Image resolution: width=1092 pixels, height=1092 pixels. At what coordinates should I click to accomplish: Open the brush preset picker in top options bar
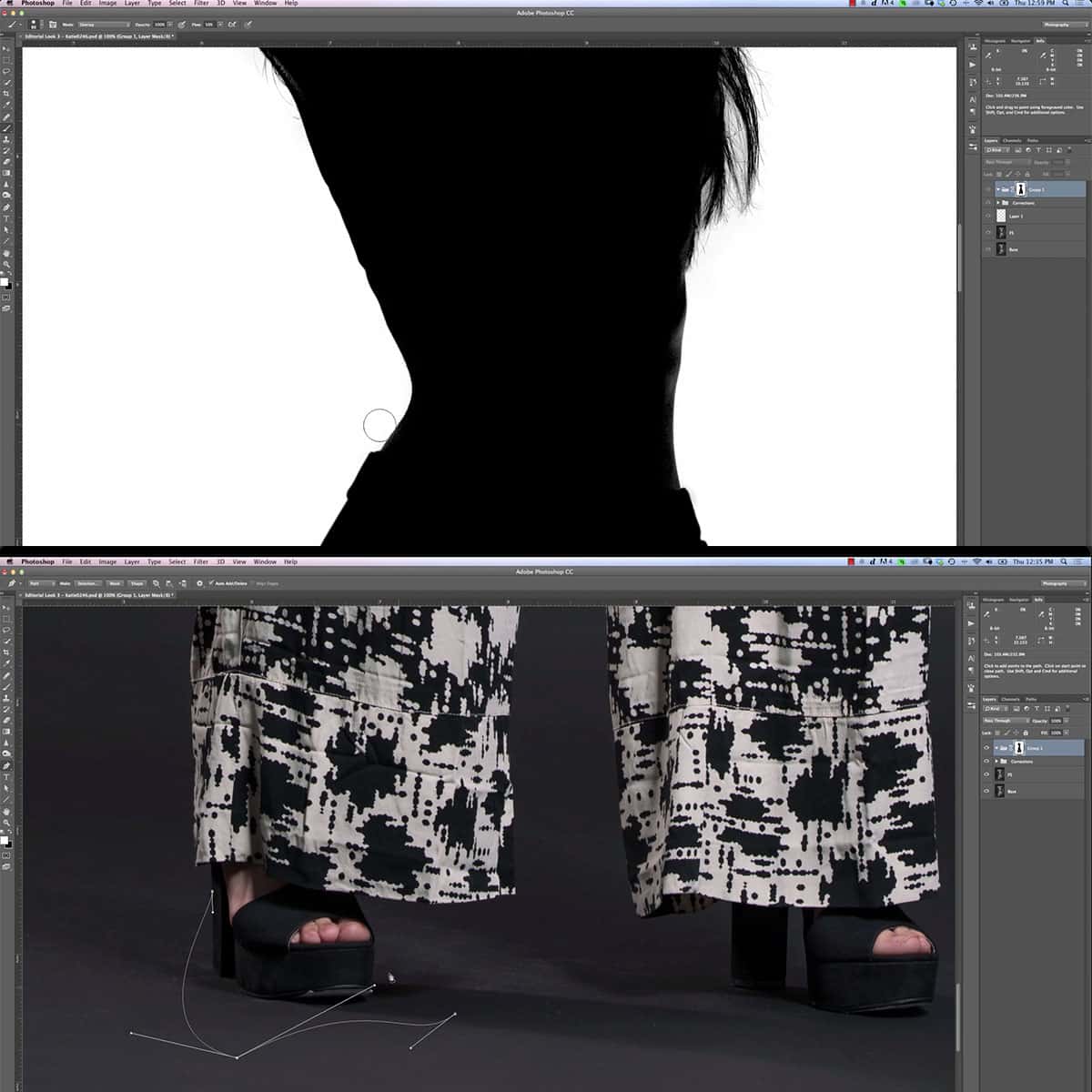38,25
